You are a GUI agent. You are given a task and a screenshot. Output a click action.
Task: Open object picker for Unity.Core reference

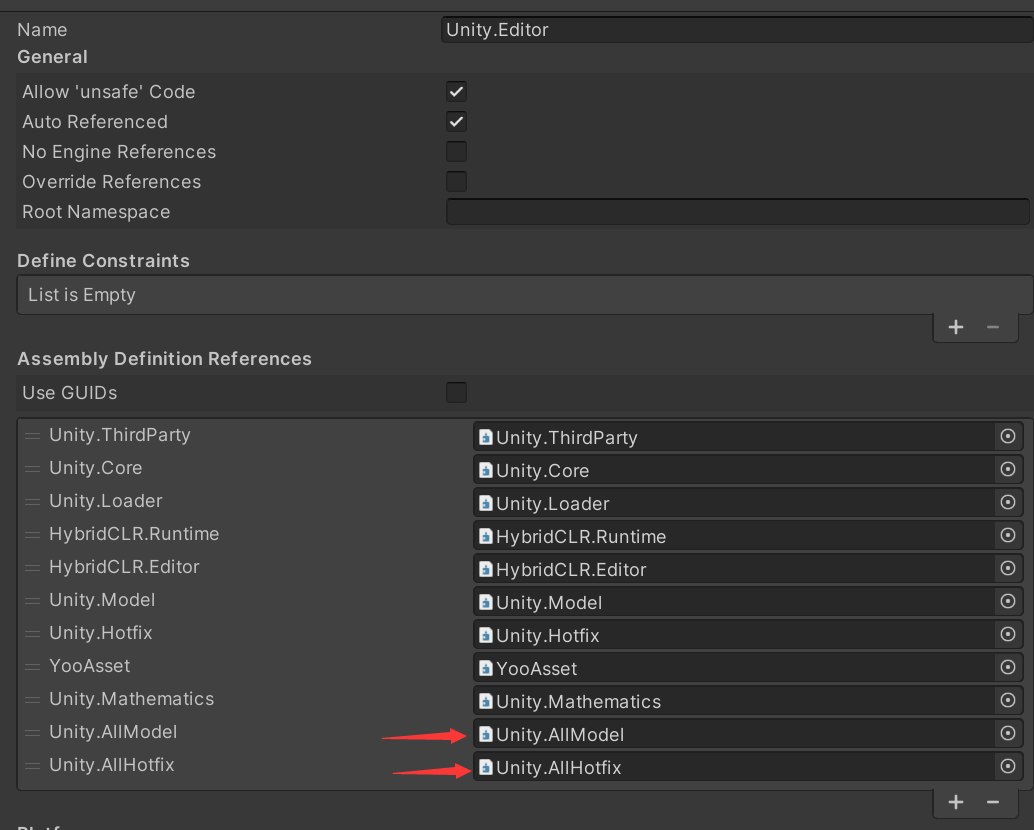1008,469
